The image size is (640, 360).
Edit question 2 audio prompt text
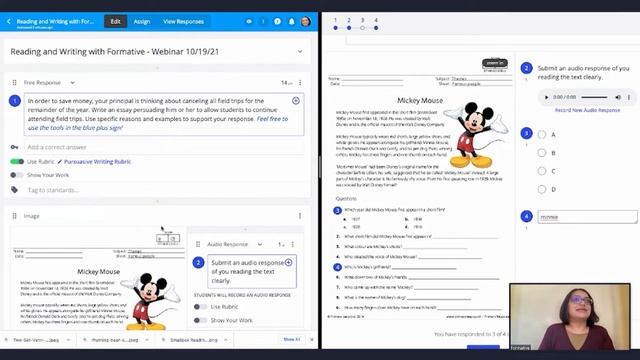[x=252, y=271]
